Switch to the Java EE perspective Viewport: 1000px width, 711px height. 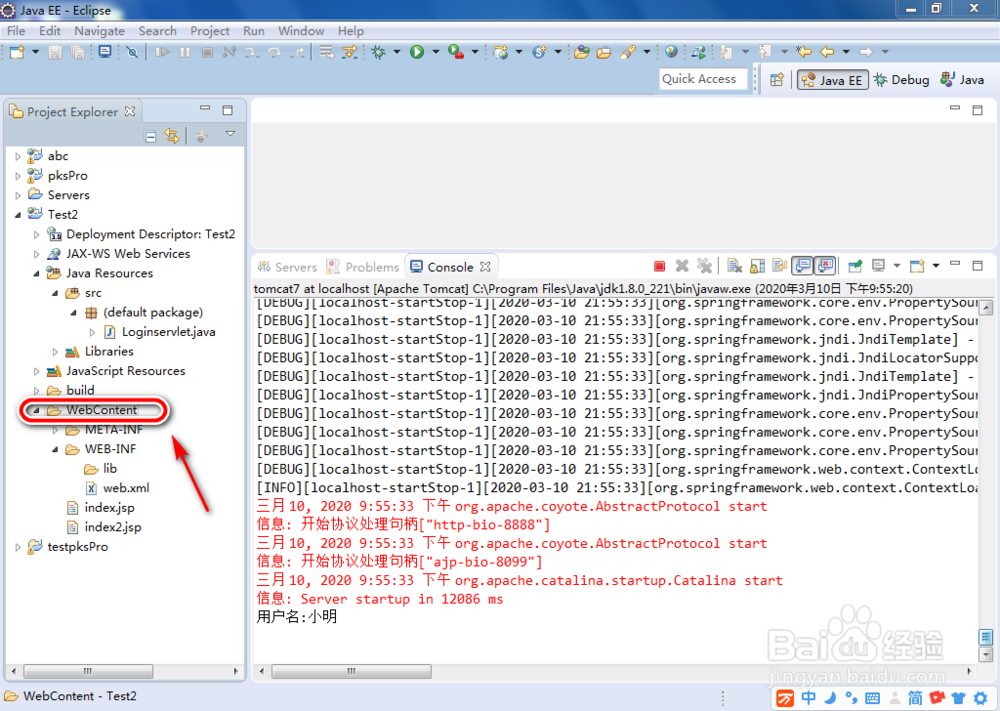(833, 80)
